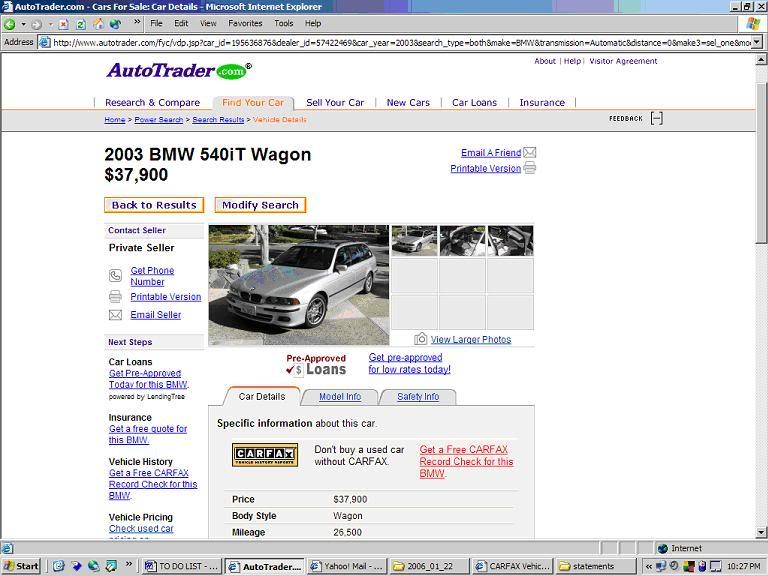The image size is (768, 576).
Task: Click the AutoTrader.com logo
Action: point(179,71)
